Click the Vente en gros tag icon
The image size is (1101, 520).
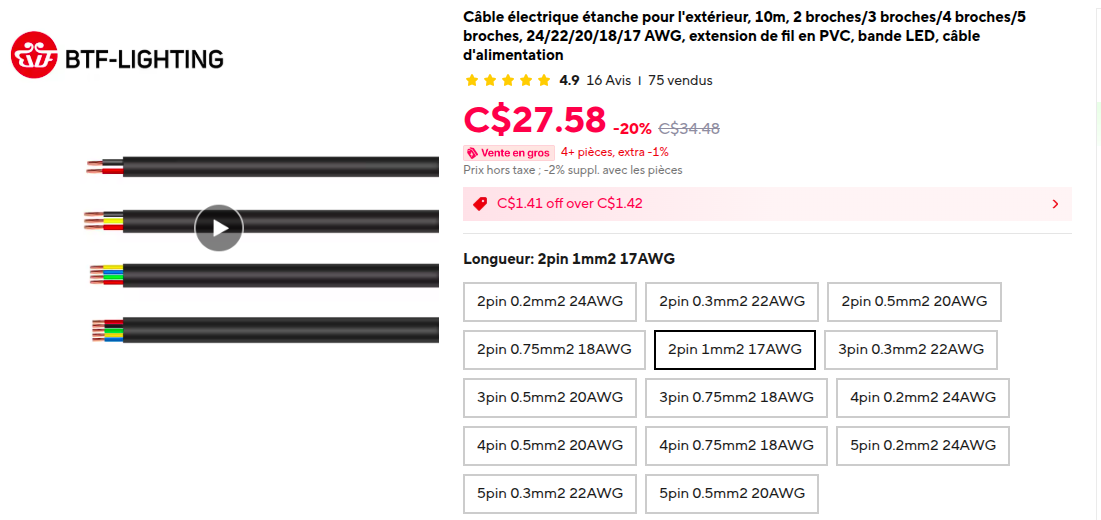tap(472, 153)
